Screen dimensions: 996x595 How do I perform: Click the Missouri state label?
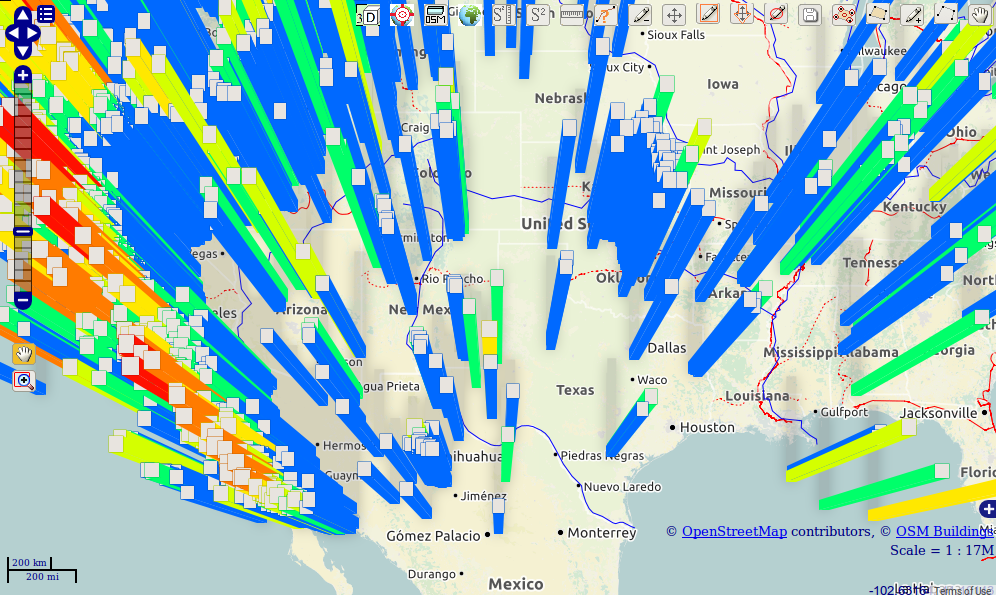coord(738,192)
